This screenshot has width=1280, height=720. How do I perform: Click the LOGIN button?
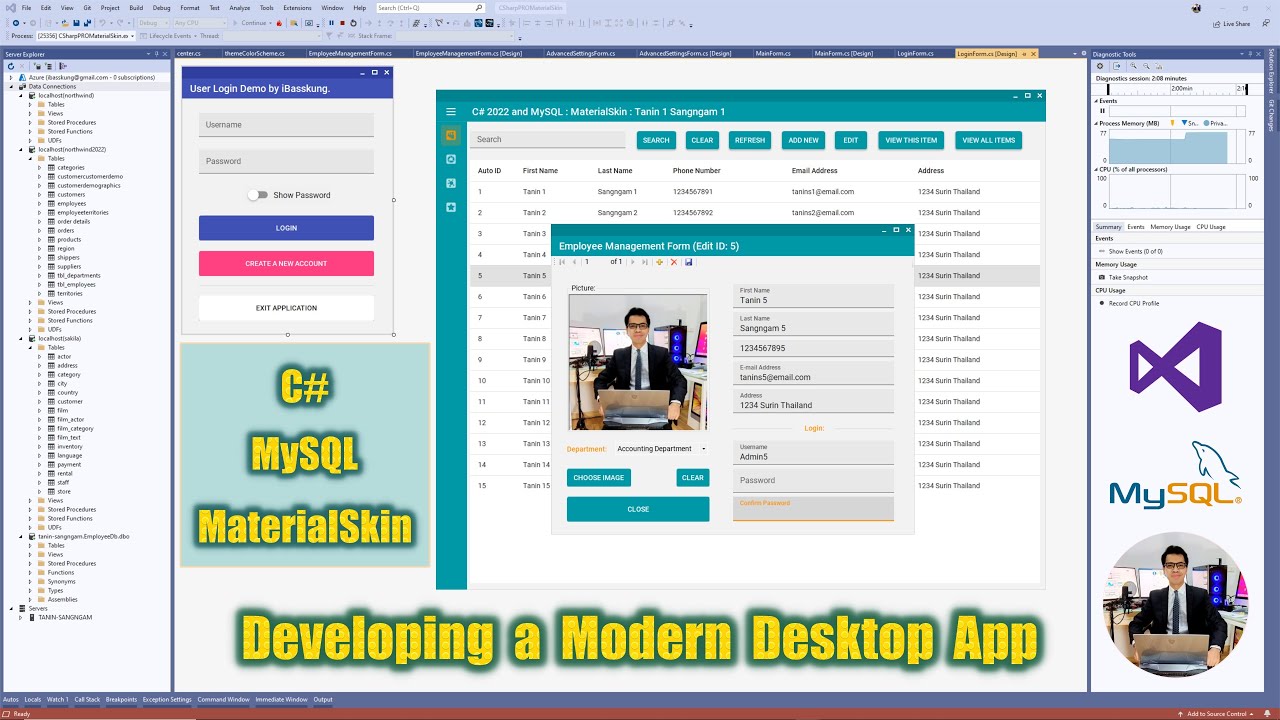click(286, 228)
